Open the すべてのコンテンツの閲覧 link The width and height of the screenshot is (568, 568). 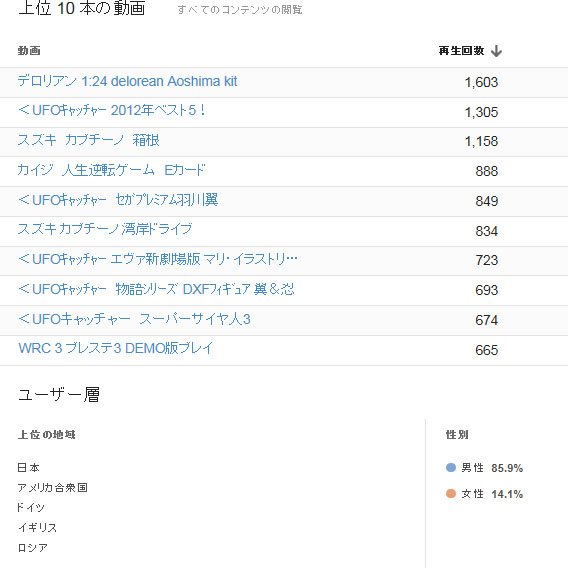[x=240, y=9]
